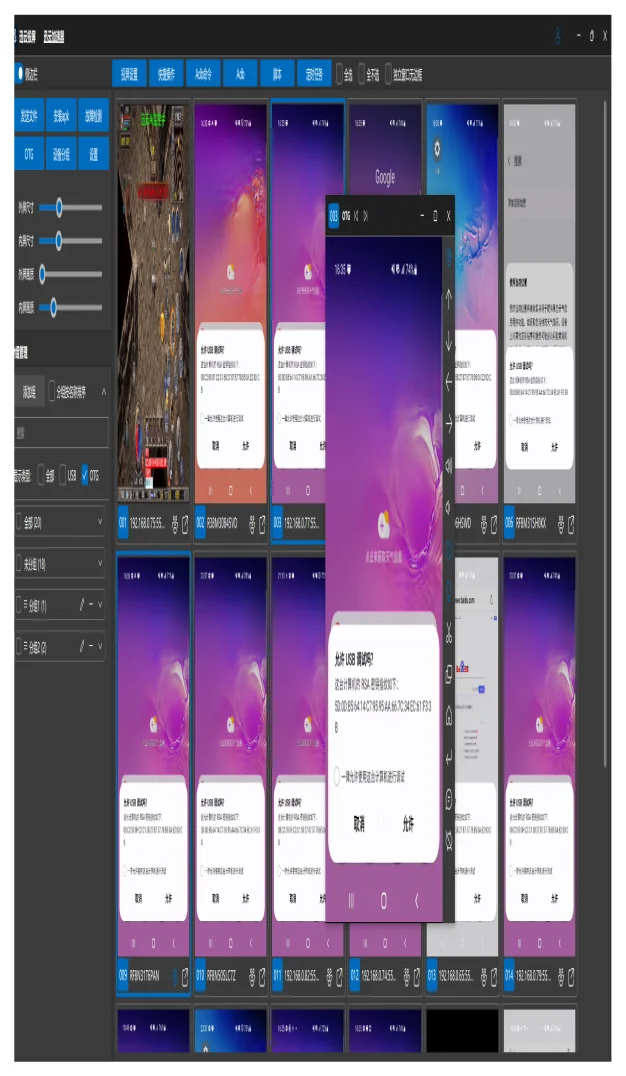Adjust the 内屏画质 slider

[70, 307]
